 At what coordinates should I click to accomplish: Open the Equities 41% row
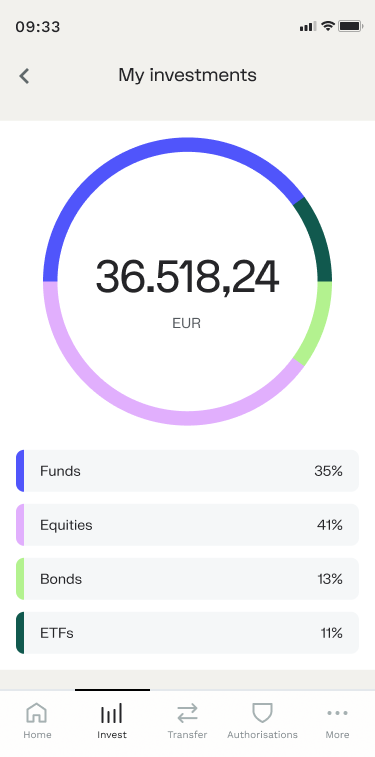pyautogui.click(x=187, y=525)
